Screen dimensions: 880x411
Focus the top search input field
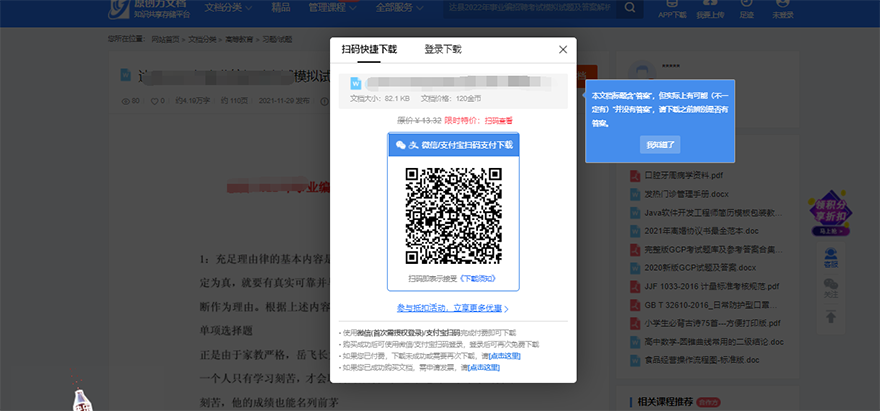tap(530, 8)
